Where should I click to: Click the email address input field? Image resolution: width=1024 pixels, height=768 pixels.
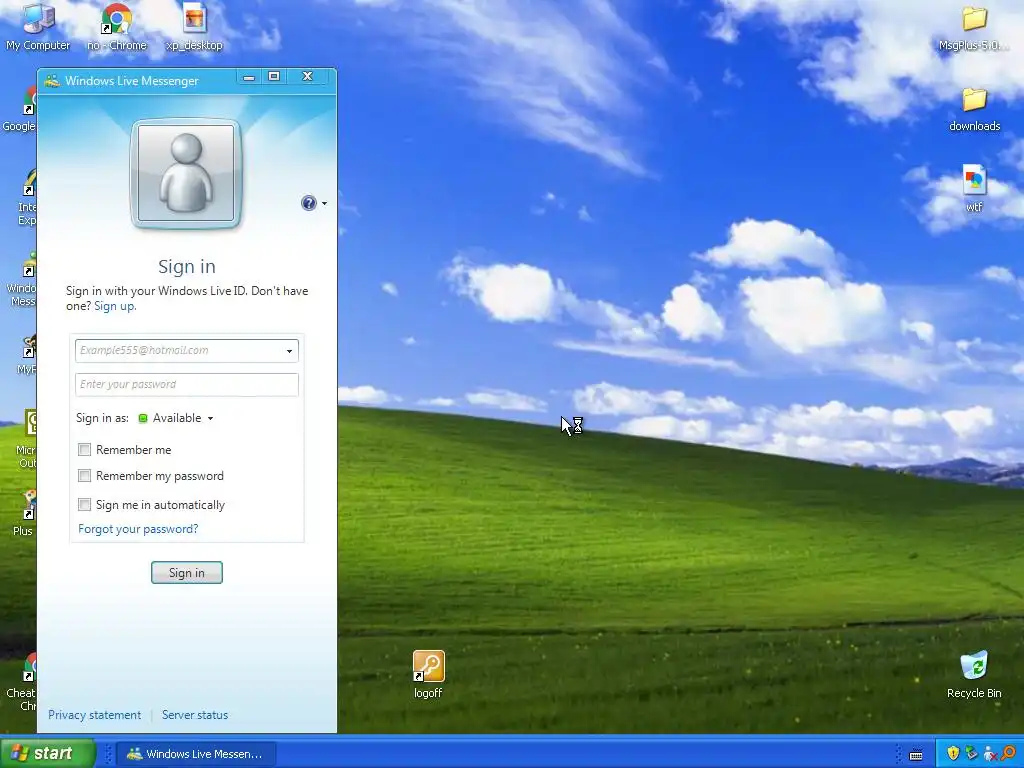click(x=187, y=351)
